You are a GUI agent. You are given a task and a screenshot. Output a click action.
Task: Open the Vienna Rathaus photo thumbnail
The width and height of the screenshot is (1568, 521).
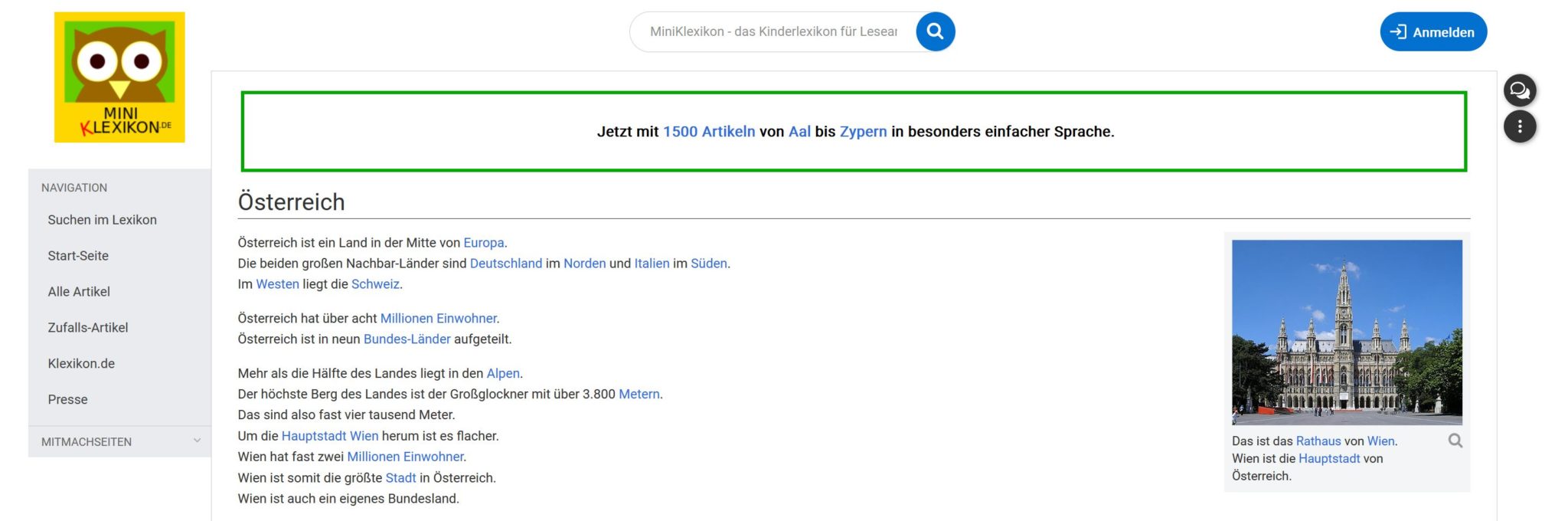pyautogui.click(x=1346, y=332)
